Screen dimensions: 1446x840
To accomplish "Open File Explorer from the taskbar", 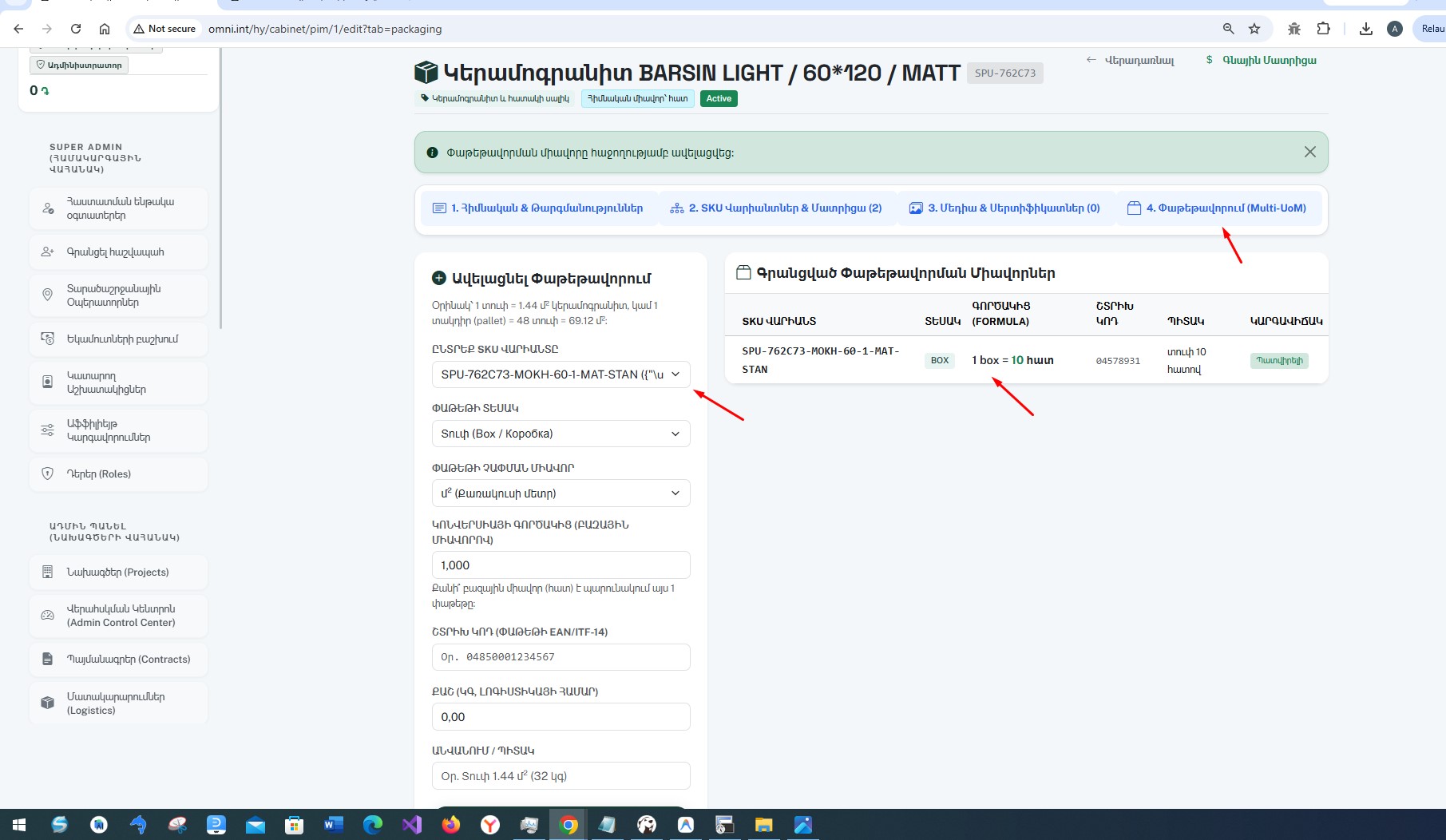I will (x=764, y=824).
